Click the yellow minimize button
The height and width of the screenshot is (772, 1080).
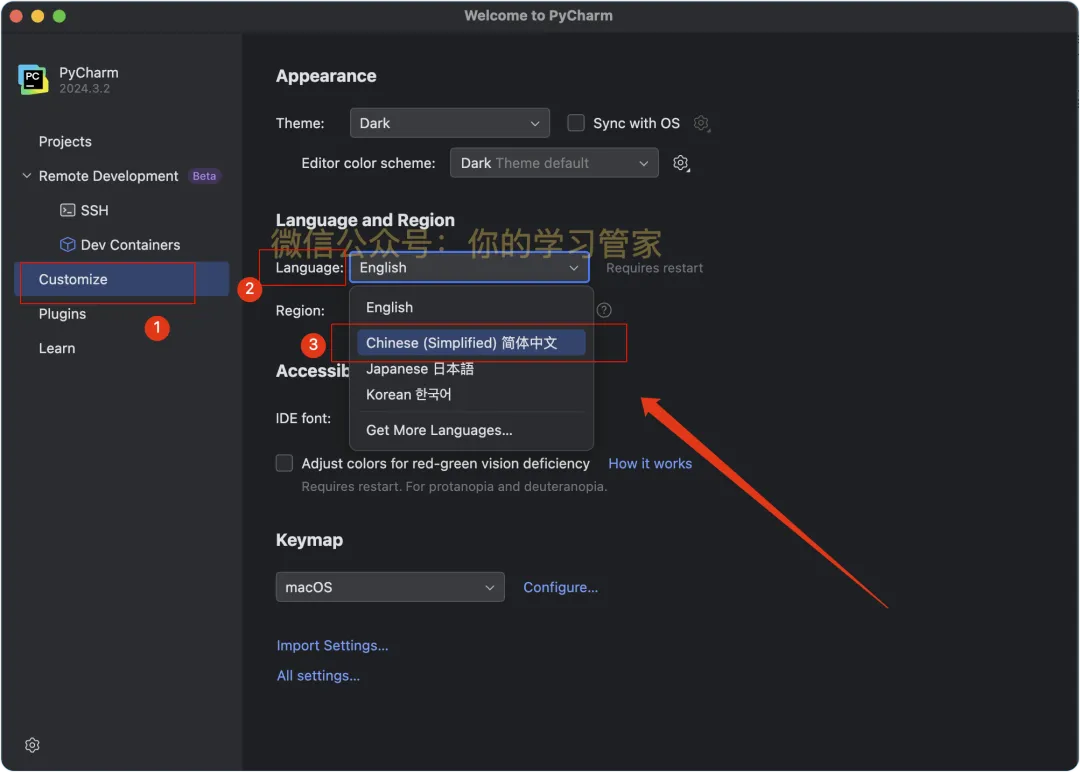point(38,16)
